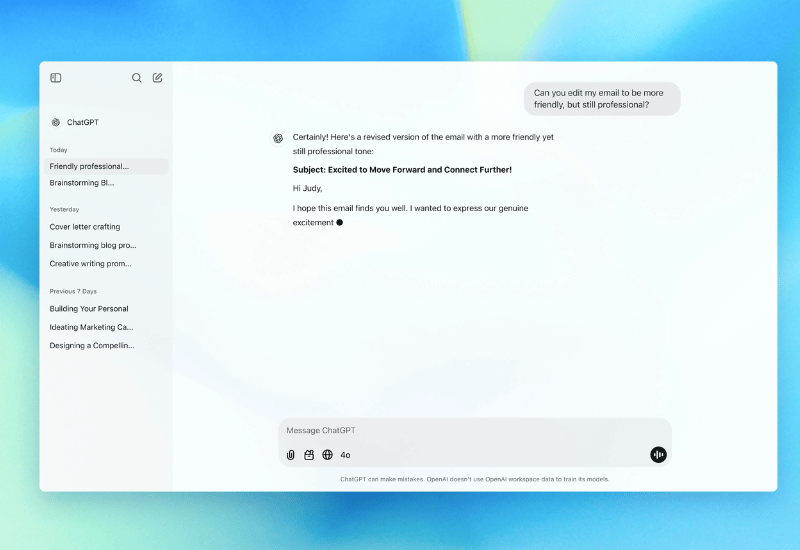Click 'ChatGPT can make mistakes' disclaimer text
The width and height of the screenshot is (800, 550).
[474, 479]
